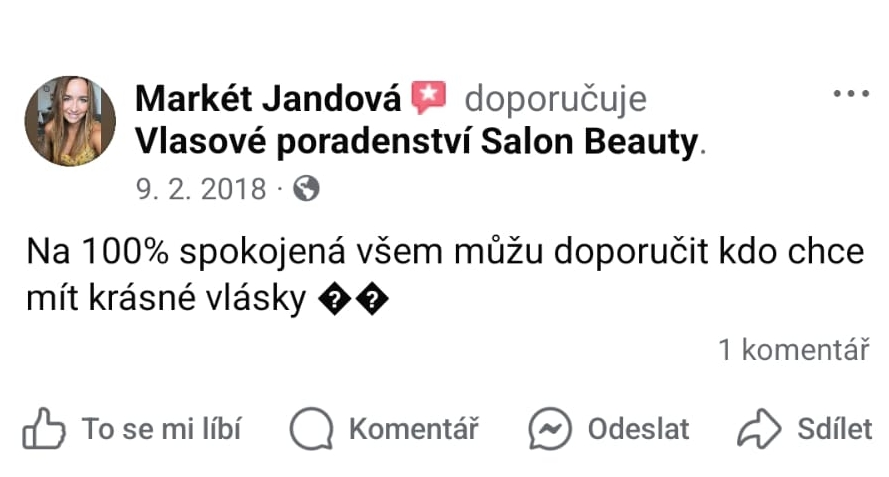Click the globe public privacy icon
Viewport: 889px width, 477px height.
[306, 189]
